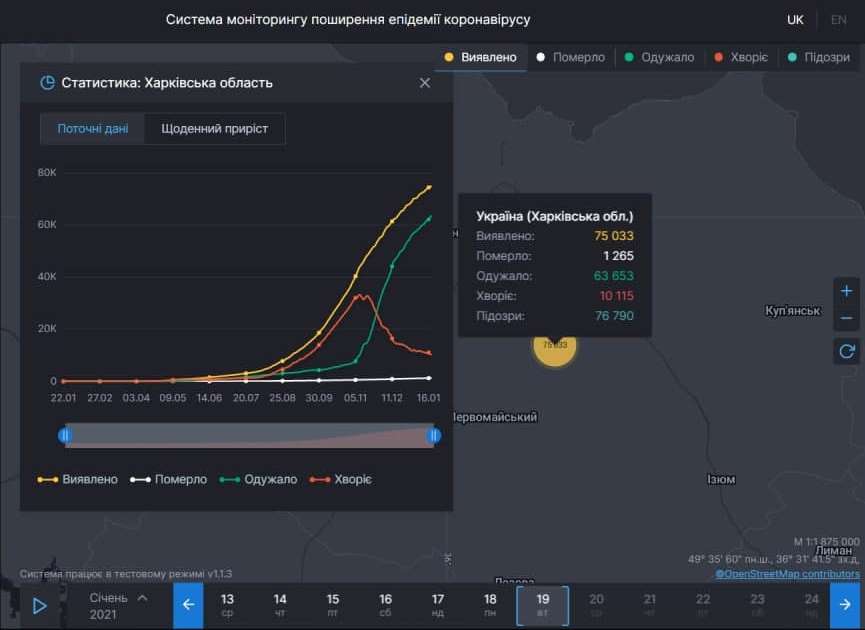Switch interface language to EN
This screenshot has height=630, width=865.
click(840, 19)
